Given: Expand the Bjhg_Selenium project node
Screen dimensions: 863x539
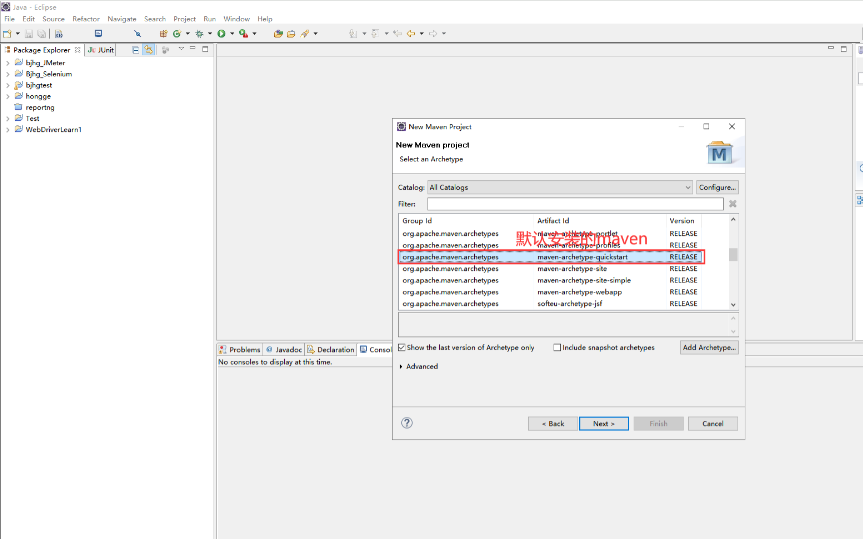Looking at the screenshot, I should coord(8,74).
